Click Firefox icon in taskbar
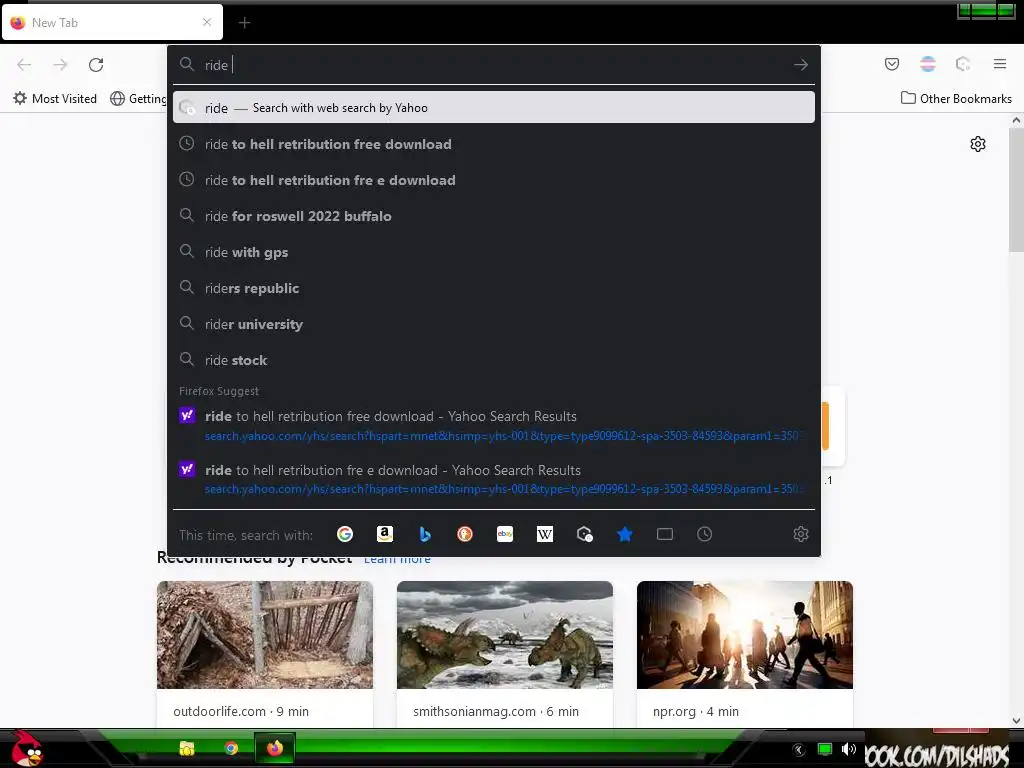The height and width of the screenshot is (768, 1024). click(x=275, y=748)
